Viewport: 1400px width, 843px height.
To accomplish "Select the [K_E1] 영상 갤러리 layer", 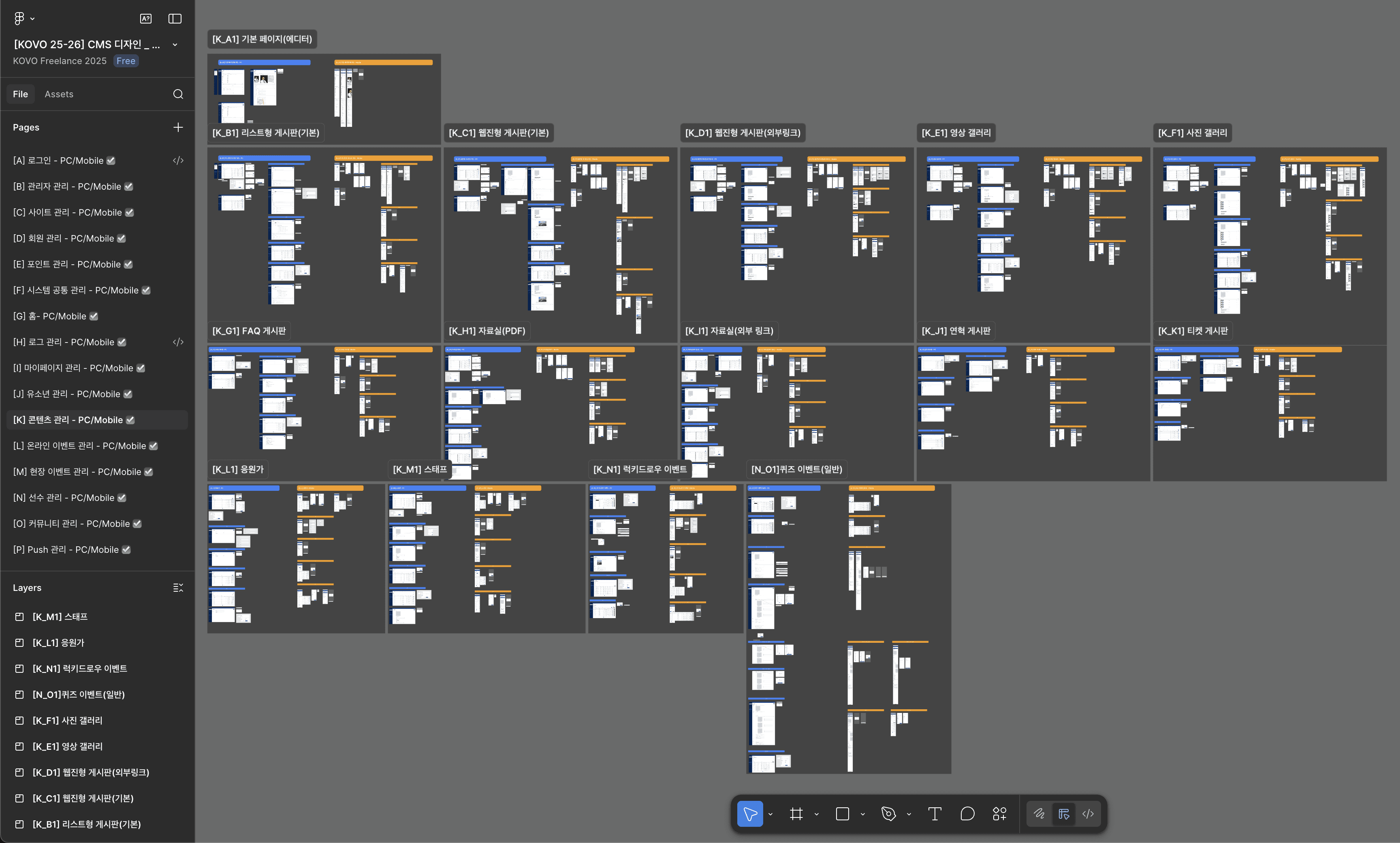I will [x=67, y=747].
